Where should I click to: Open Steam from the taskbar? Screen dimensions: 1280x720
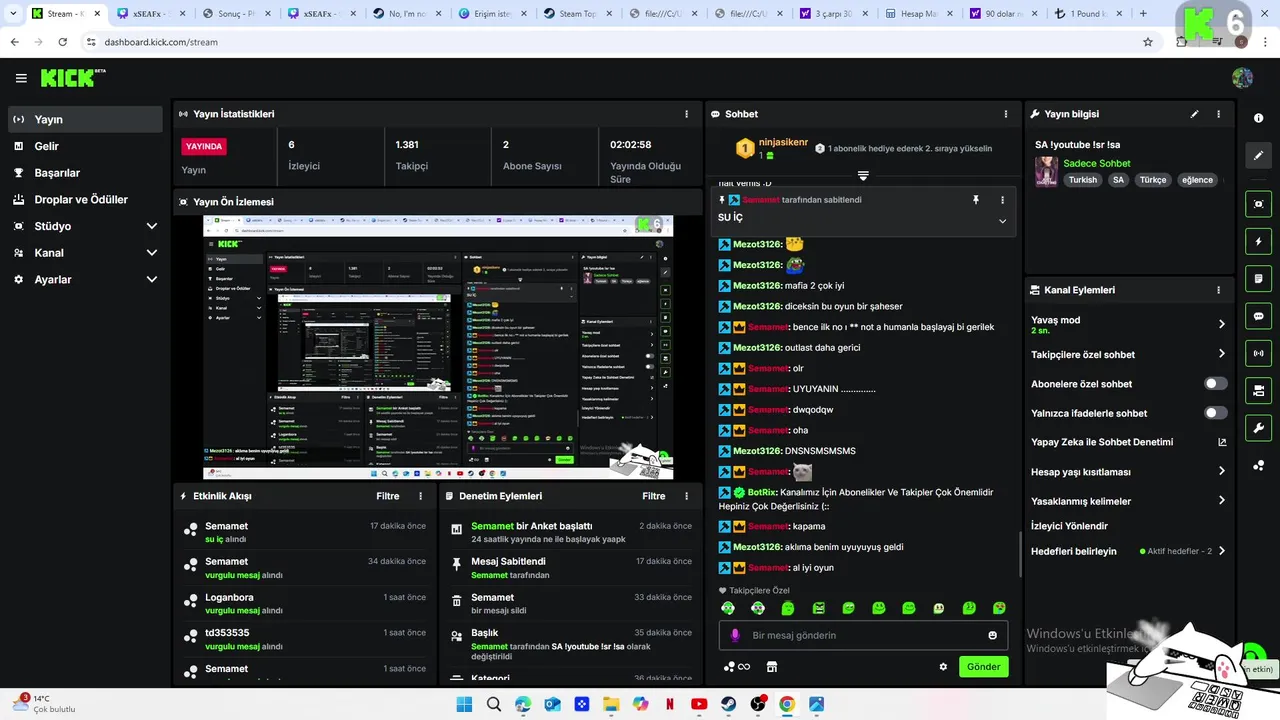pyautogui.click(x=728, y=704)
